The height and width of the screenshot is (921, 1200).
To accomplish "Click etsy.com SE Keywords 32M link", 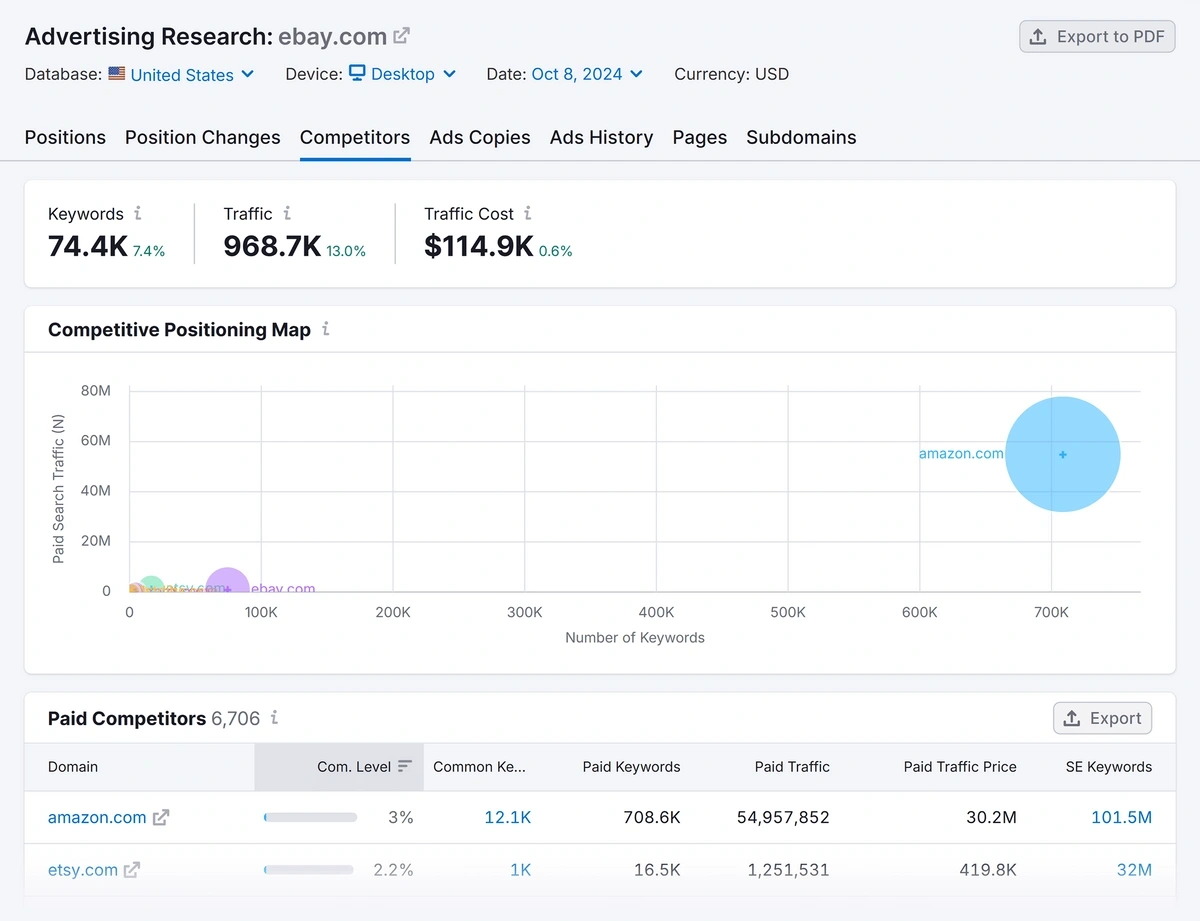I will coord(1134,870).
